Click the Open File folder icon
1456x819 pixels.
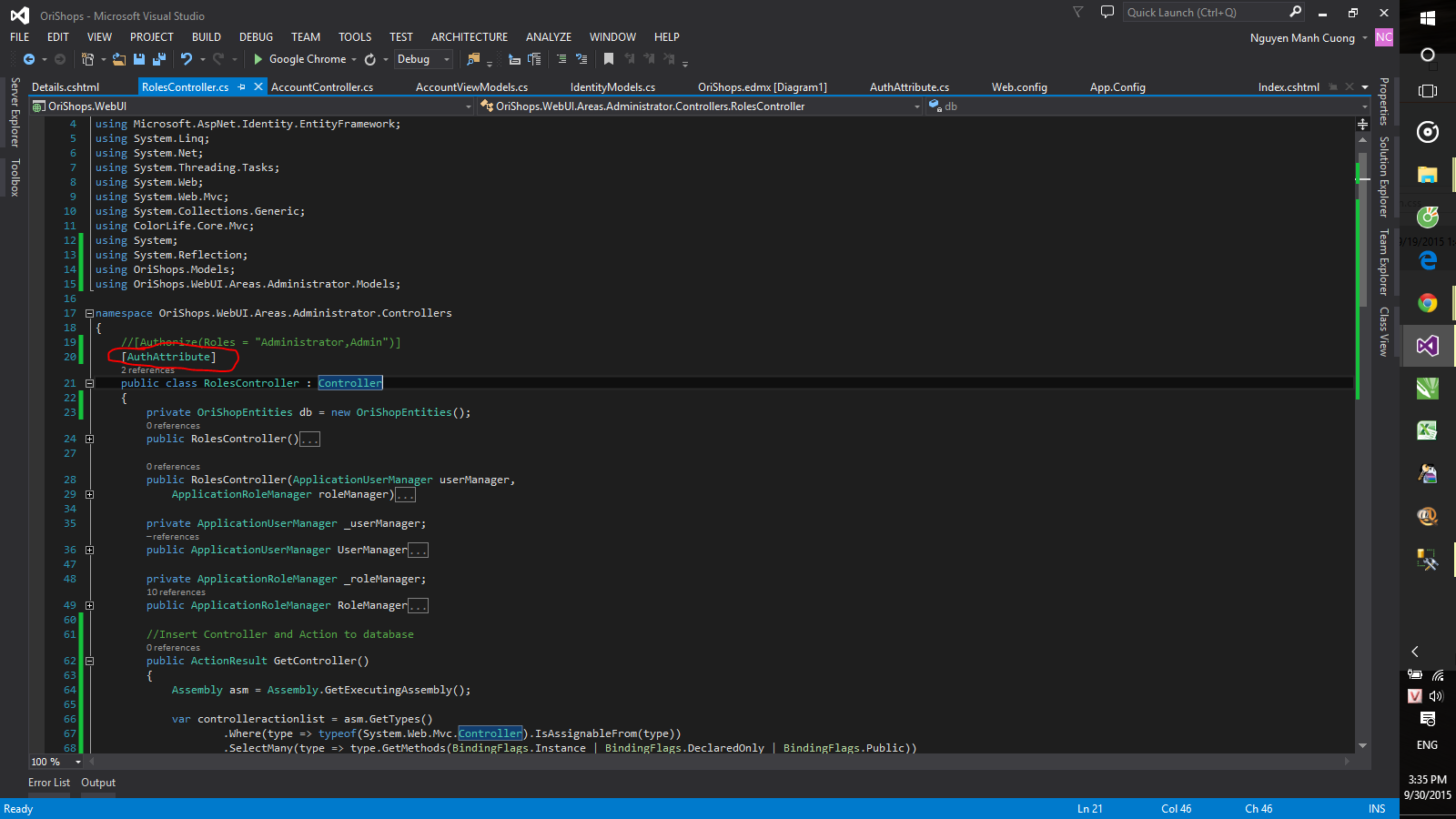119,59
